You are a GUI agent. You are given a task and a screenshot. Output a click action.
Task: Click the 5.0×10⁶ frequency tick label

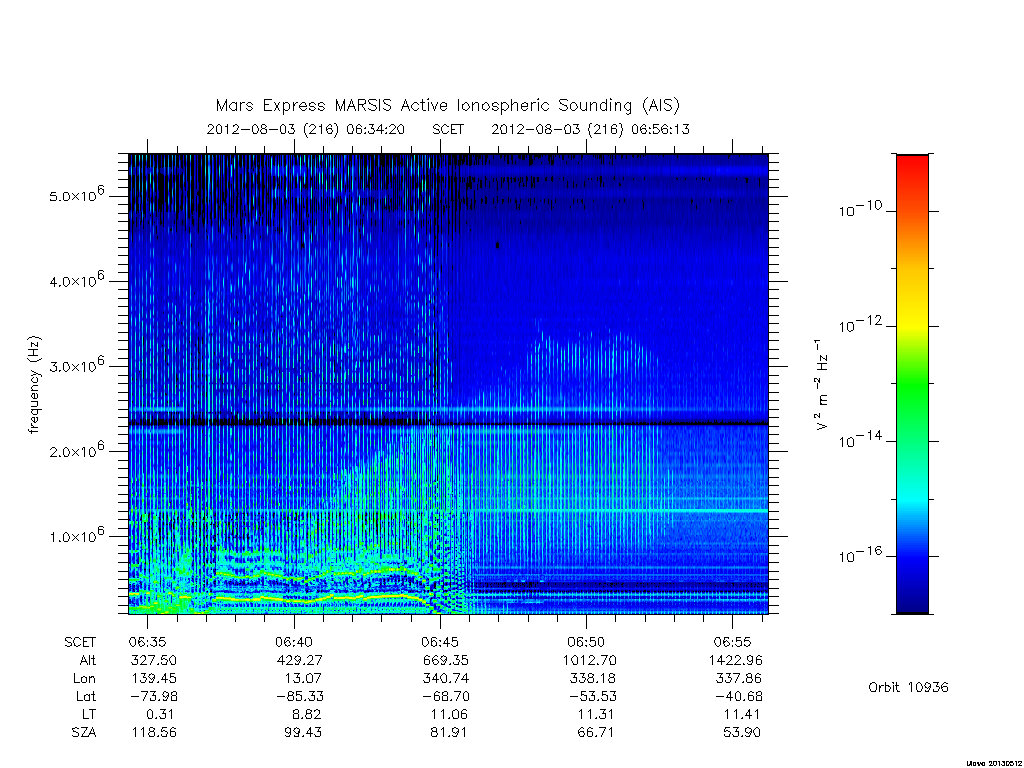point(76,195)
